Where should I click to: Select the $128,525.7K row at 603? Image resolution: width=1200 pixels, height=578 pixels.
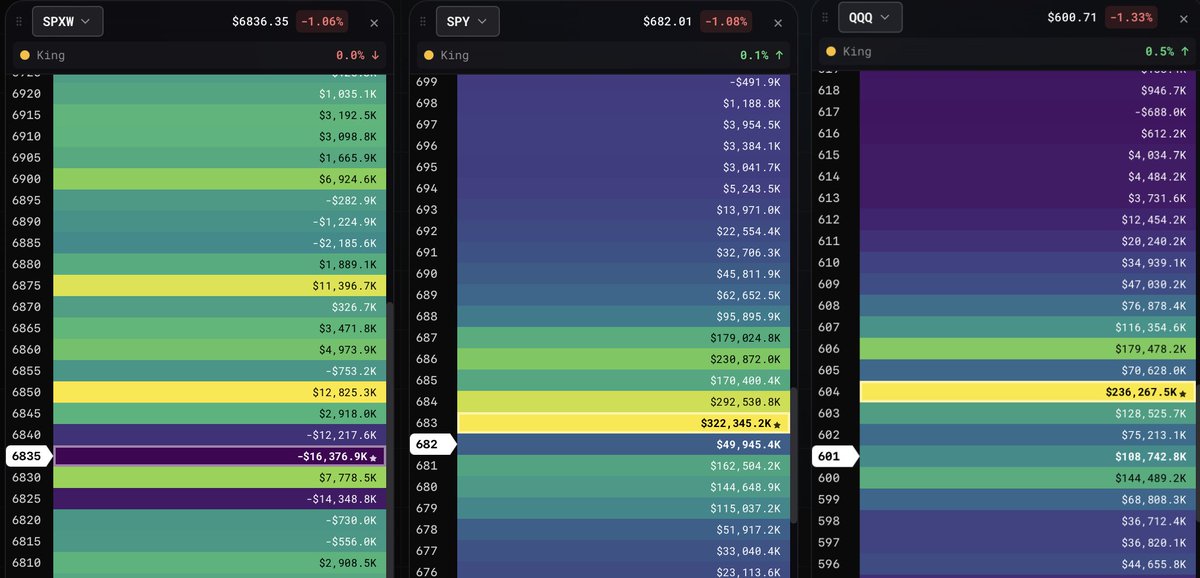coord(1027,414)
